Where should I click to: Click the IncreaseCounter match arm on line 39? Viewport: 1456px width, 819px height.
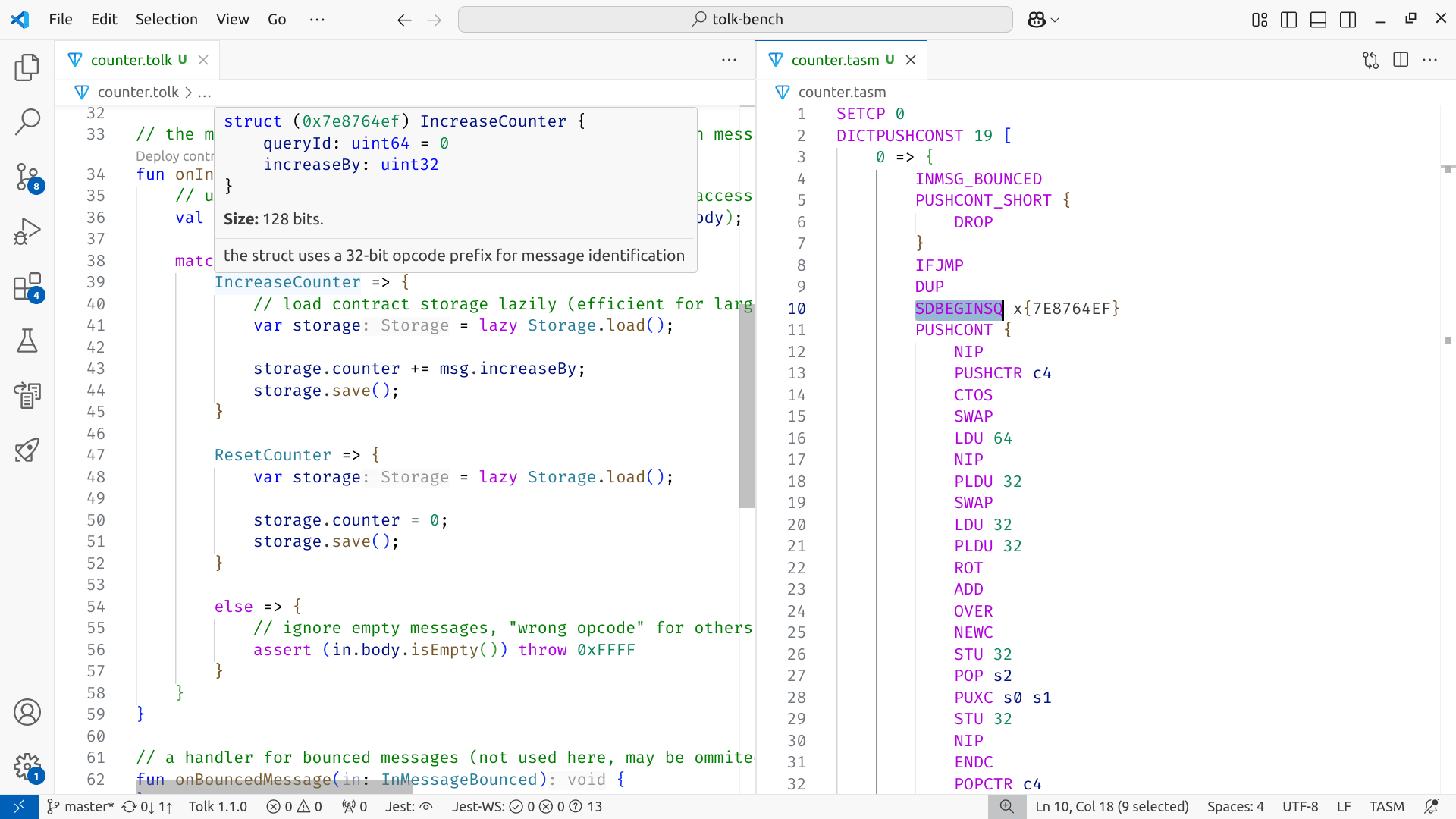(x=287, y=282)
